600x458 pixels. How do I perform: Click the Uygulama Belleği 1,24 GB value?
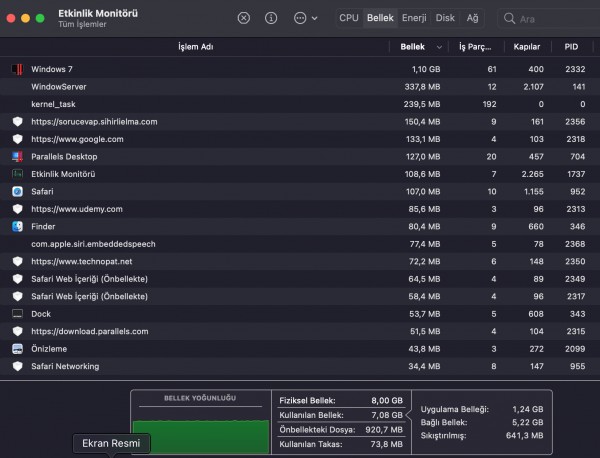(x=528, y=409)
